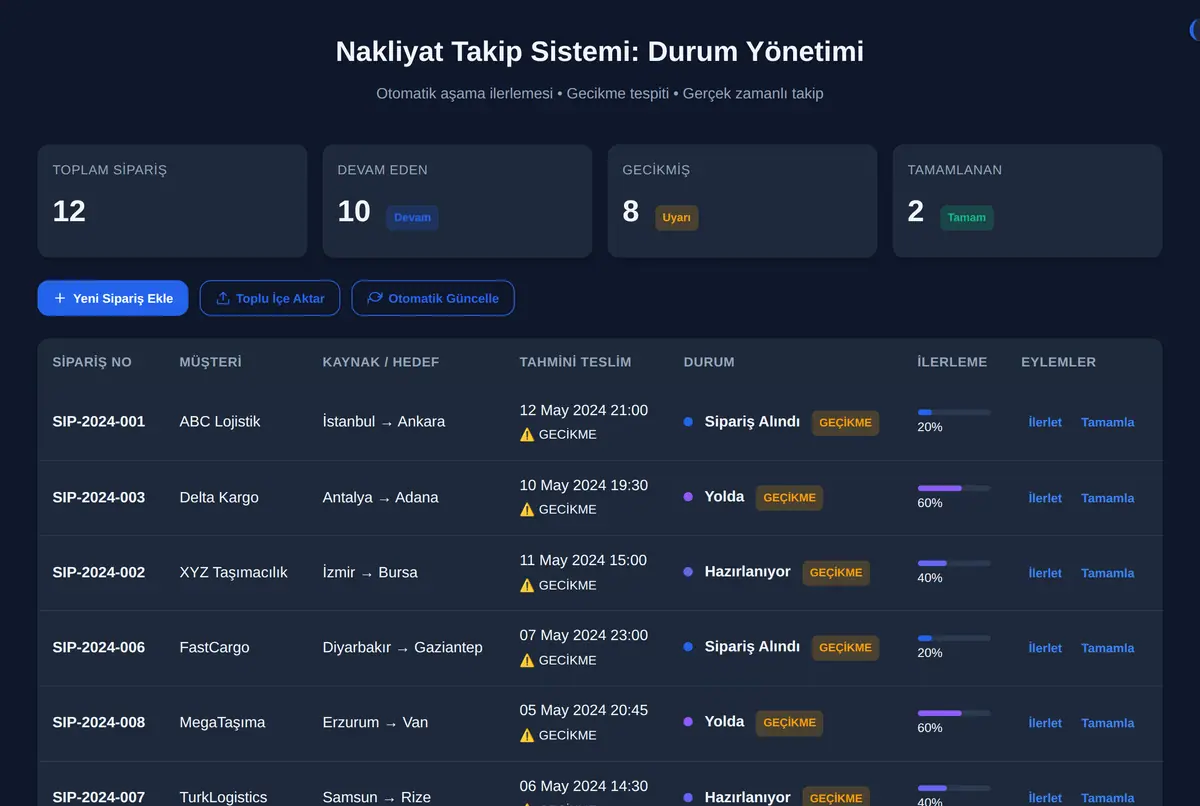Select order number SIP-2024-003

coord(99,497)
